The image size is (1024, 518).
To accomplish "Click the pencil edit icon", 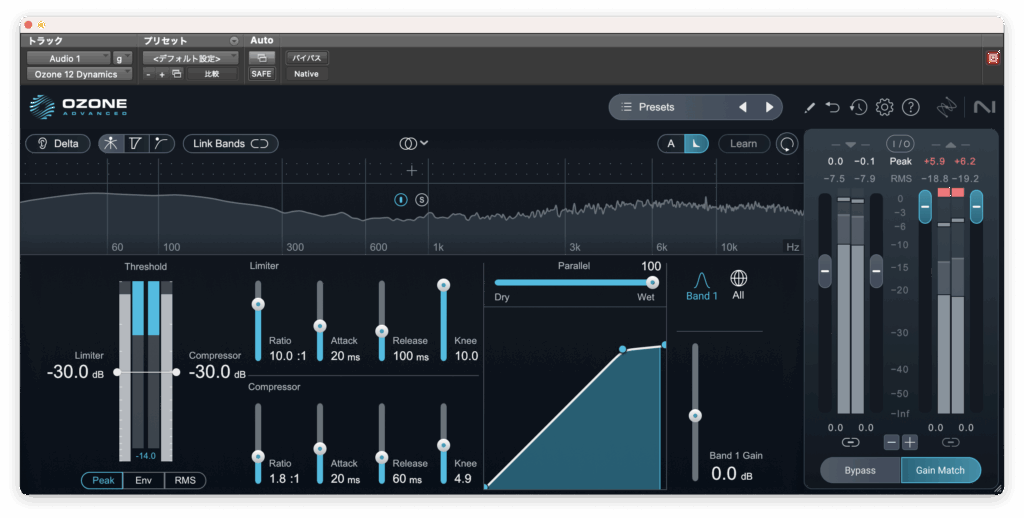I will 809,107.
